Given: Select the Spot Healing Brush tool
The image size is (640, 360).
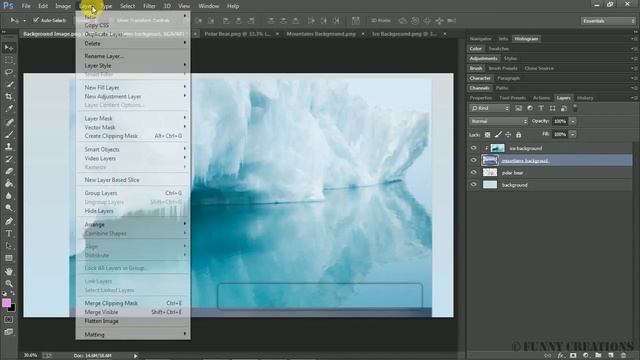Looking at the screenshot, I should [9, 122].
